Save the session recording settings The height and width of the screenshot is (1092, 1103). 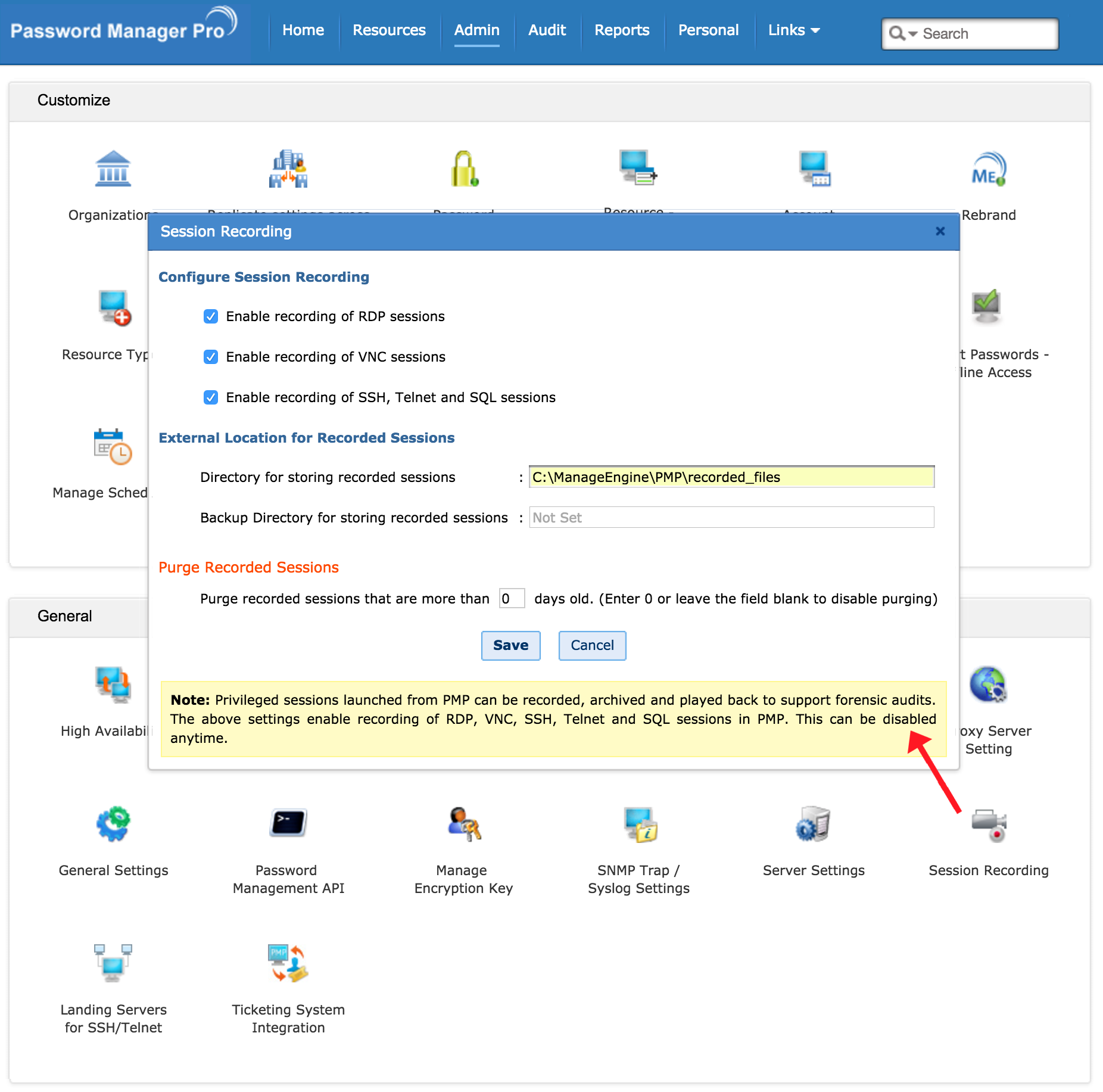(511, 645)
